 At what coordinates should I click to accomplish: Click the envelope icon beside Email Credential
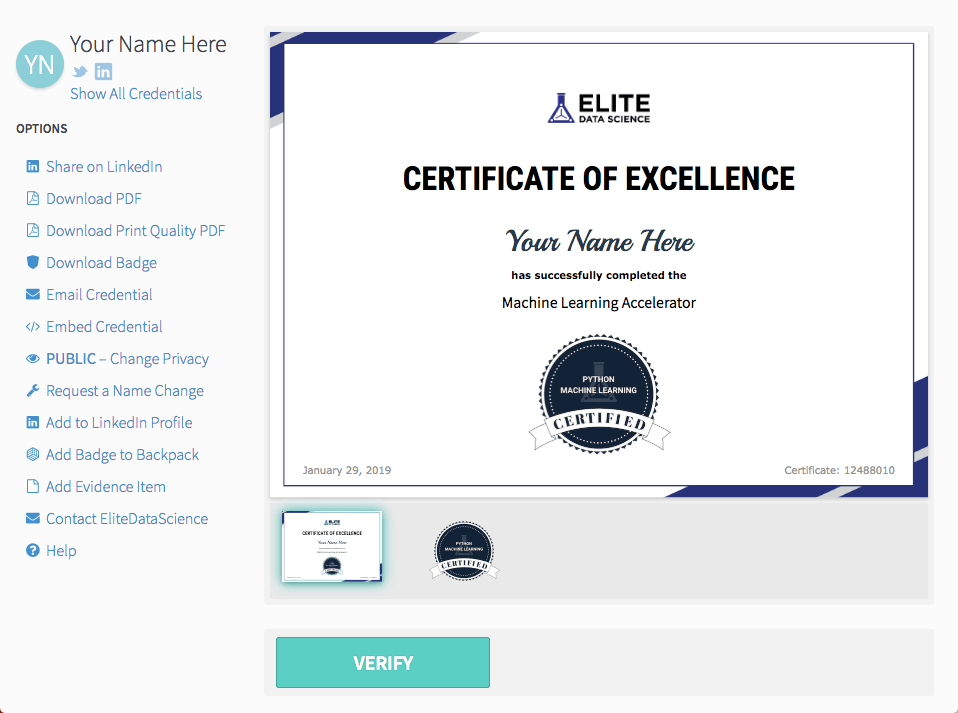tap(32, 294)
